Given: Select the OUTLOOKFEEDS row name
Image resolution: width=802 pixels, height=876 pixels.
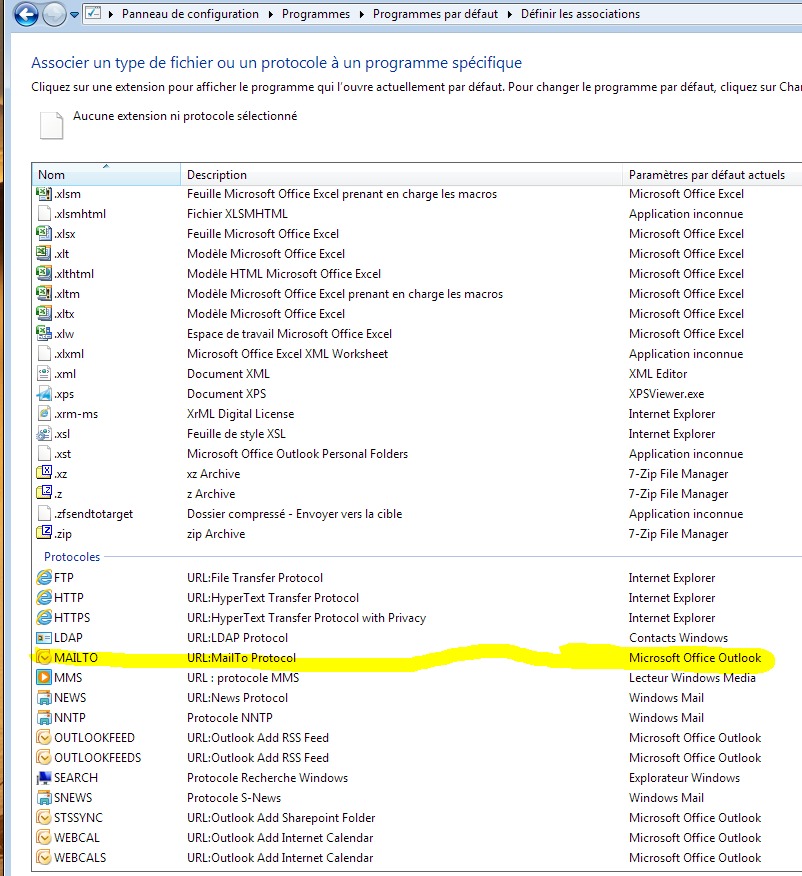Looking at the screenshot, I should pyautogui.click(x=98, y=758).
